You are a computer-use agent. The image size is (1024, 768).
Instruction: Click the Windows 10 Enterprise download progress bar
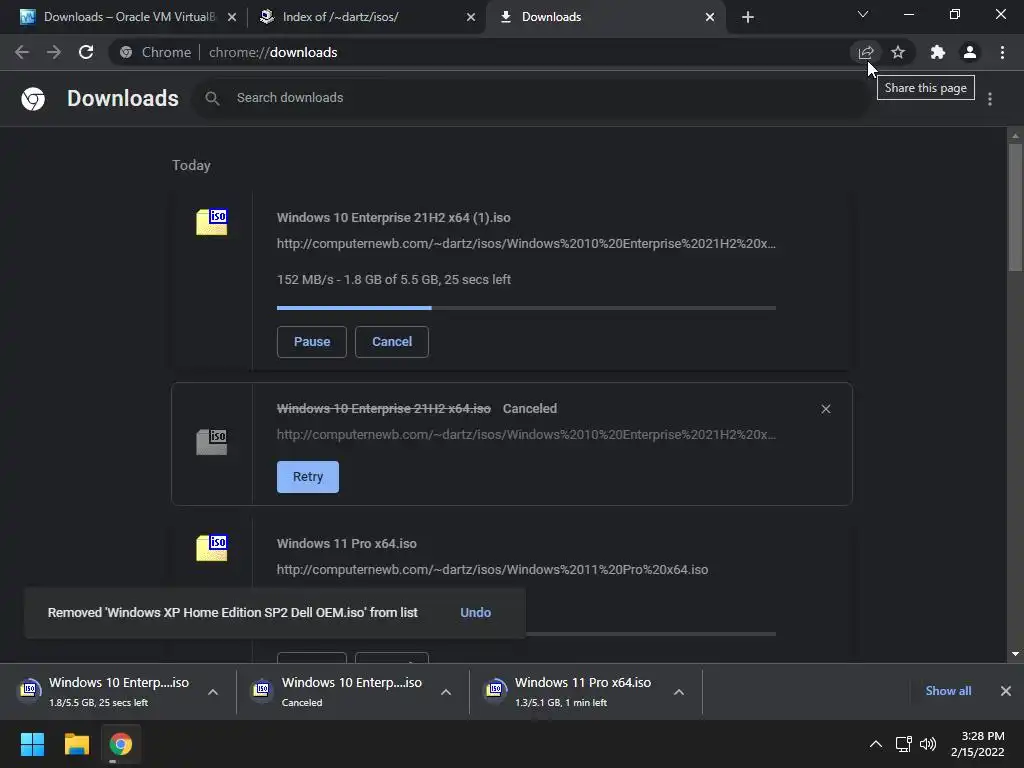click(x=526, y=308)
